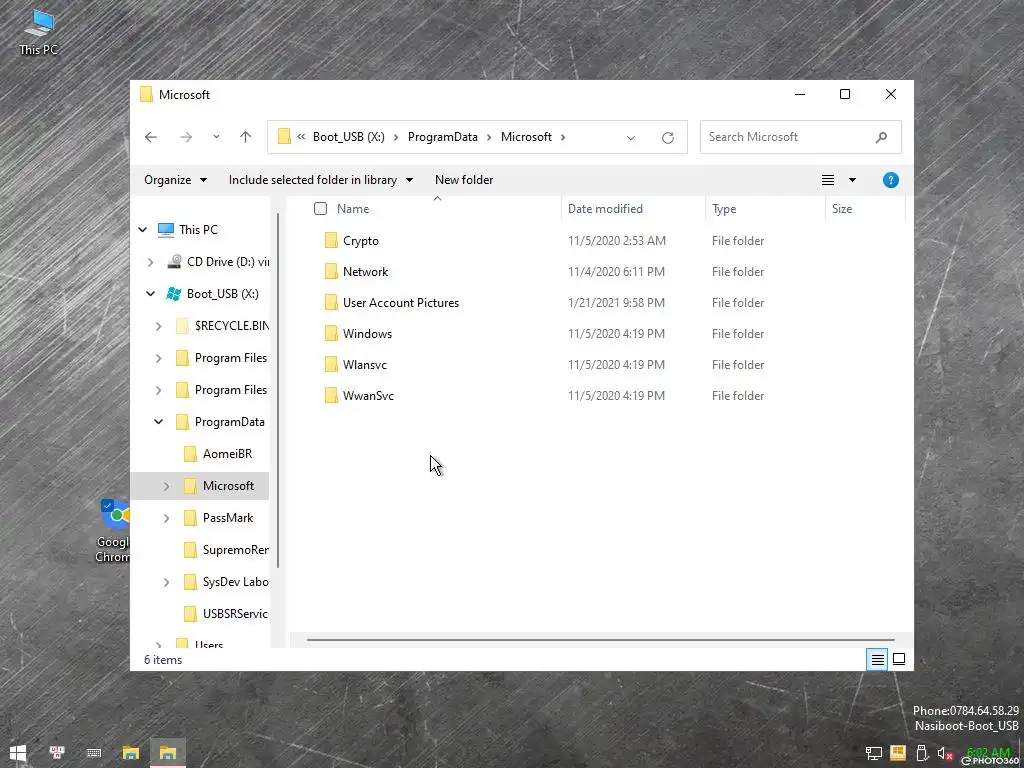This screenshot has height=768, width=1024.
Task: Select the Network folder
Action: [365, 272]
